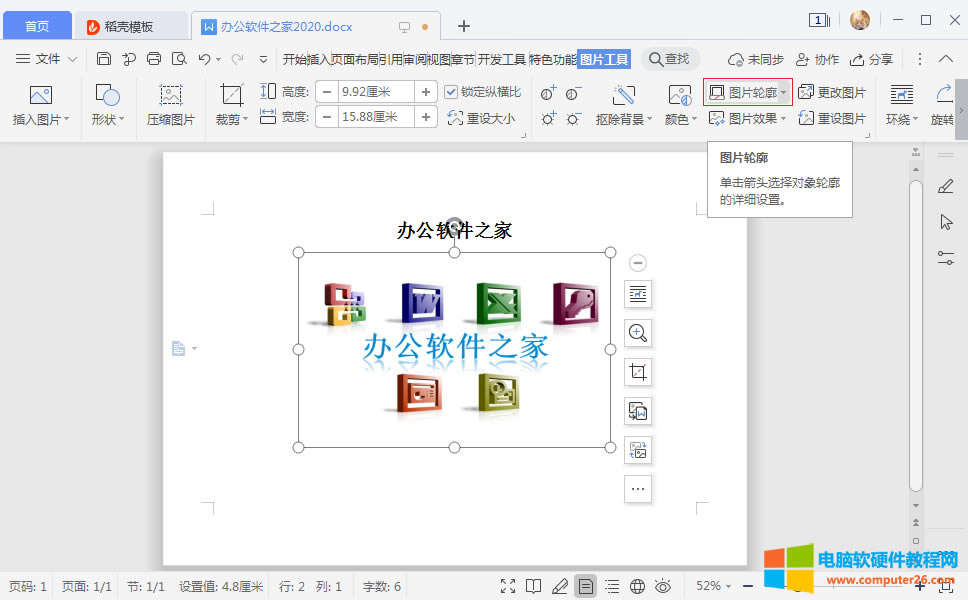Click the save icon in quick toolbar
Screen dimensions: 968x600
coord(104,59)
